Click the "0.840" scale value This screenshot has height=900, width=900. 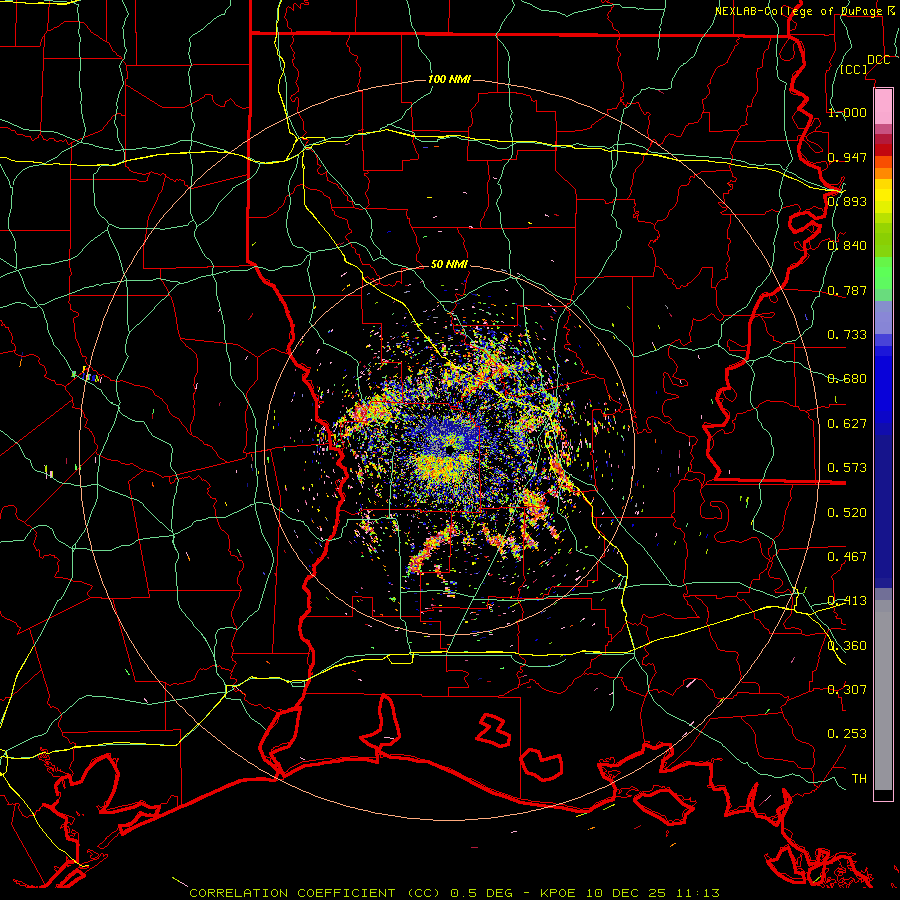click(x=847, y=246)
